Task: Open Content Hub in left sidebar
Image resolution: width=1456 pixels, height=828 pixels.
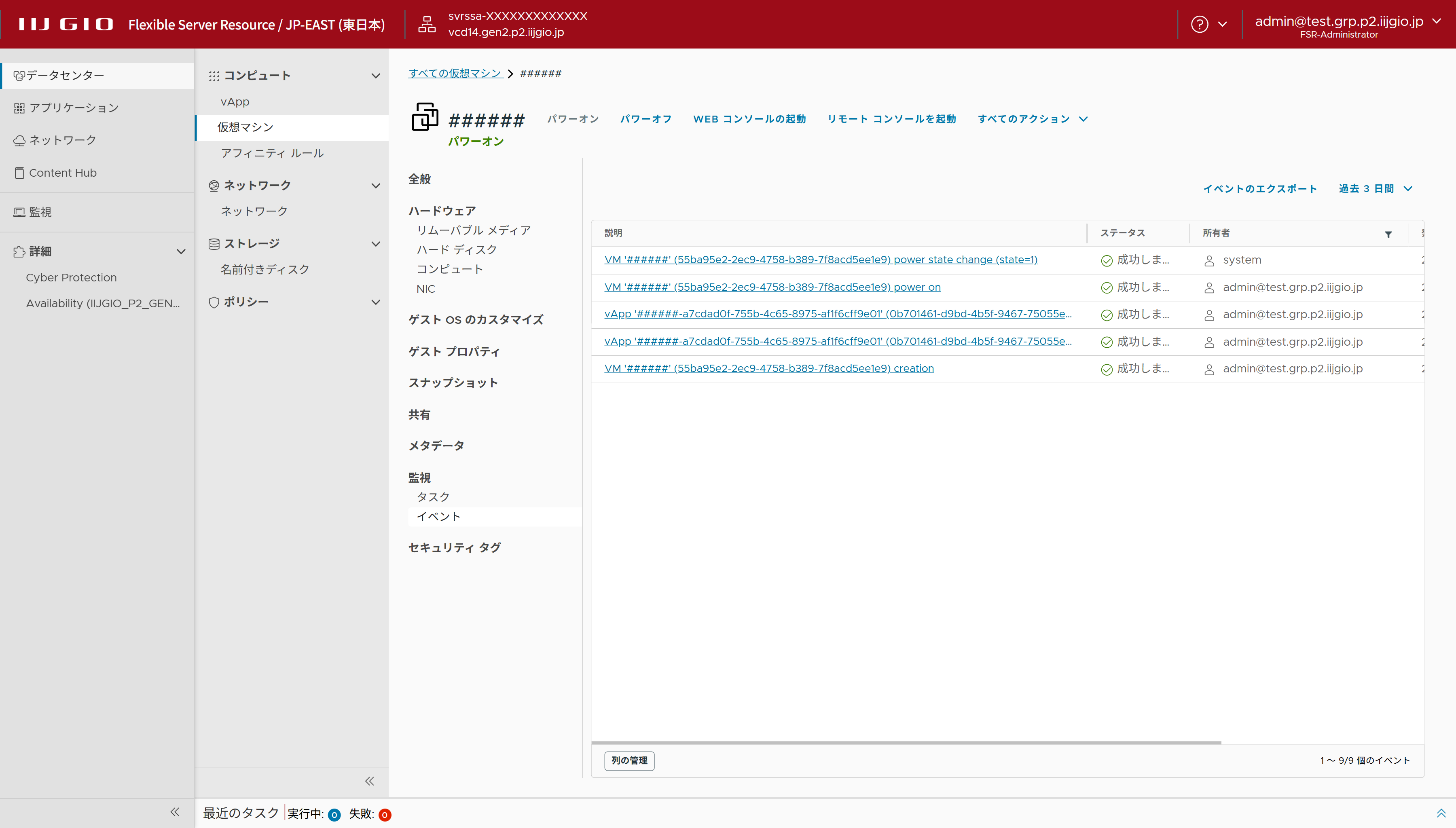Action: [x=63, y=173]
